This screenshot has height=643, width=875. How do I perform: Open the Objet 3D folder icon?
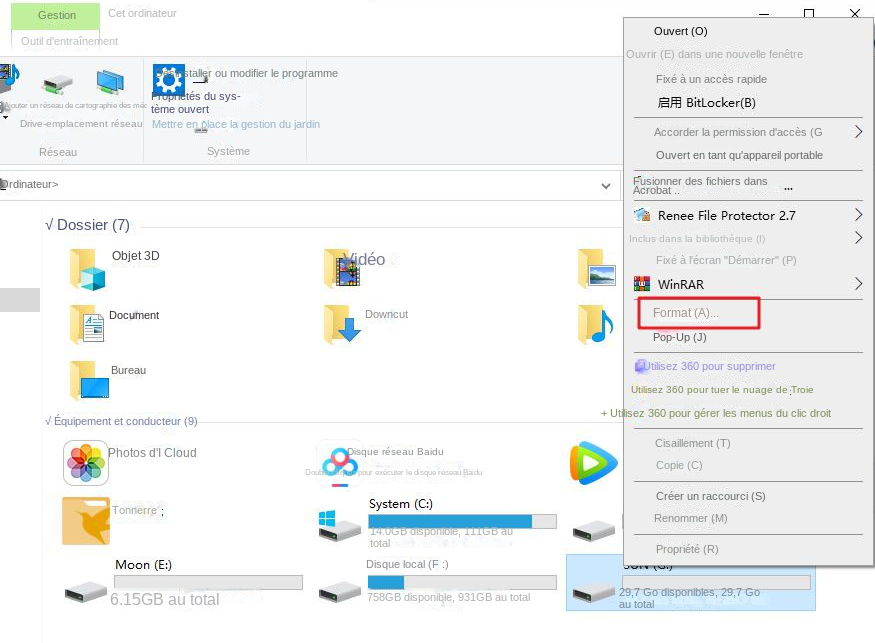(87, 268)
